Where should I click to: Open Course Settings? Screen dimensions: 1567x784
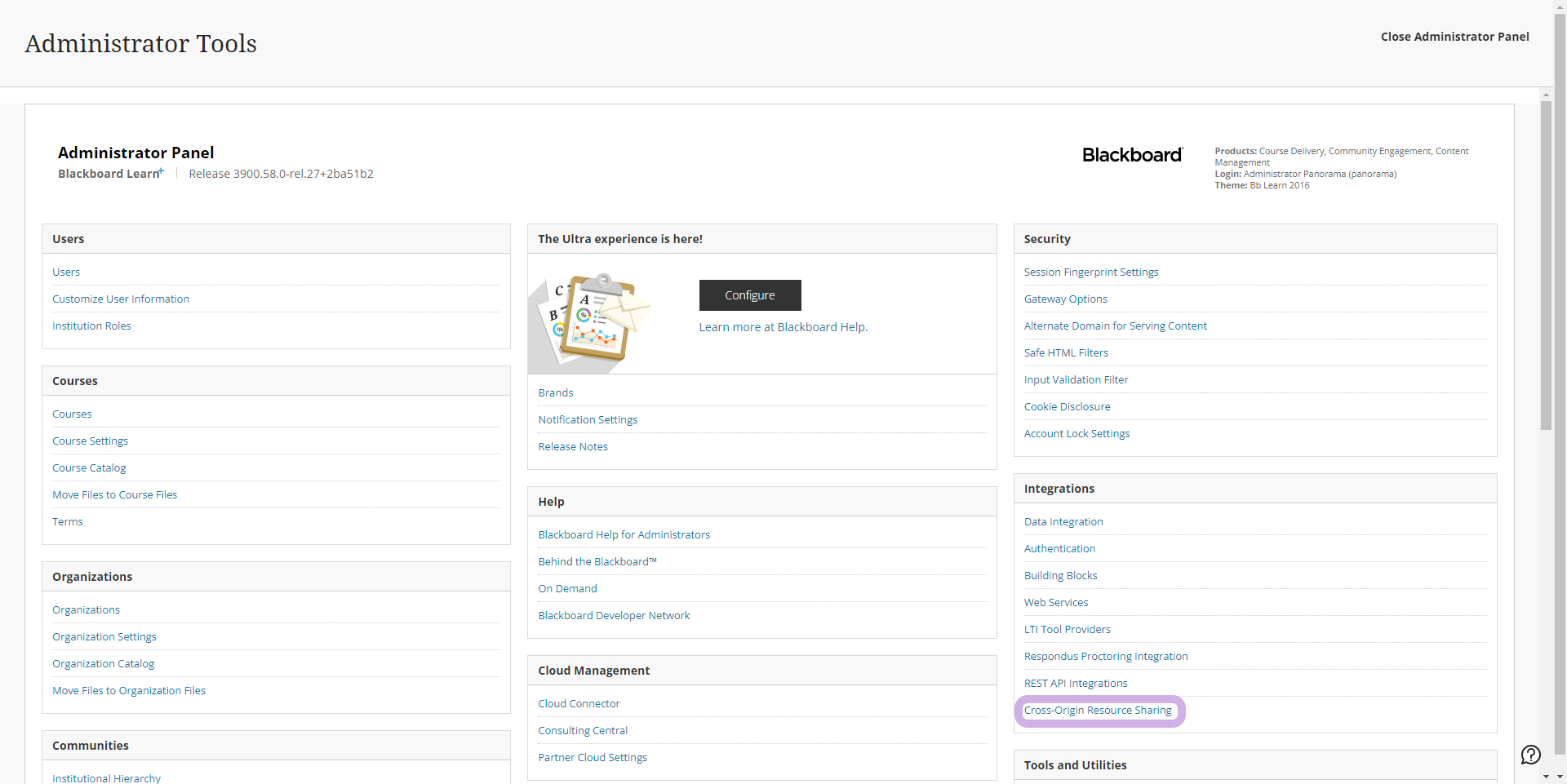point(91,441)
